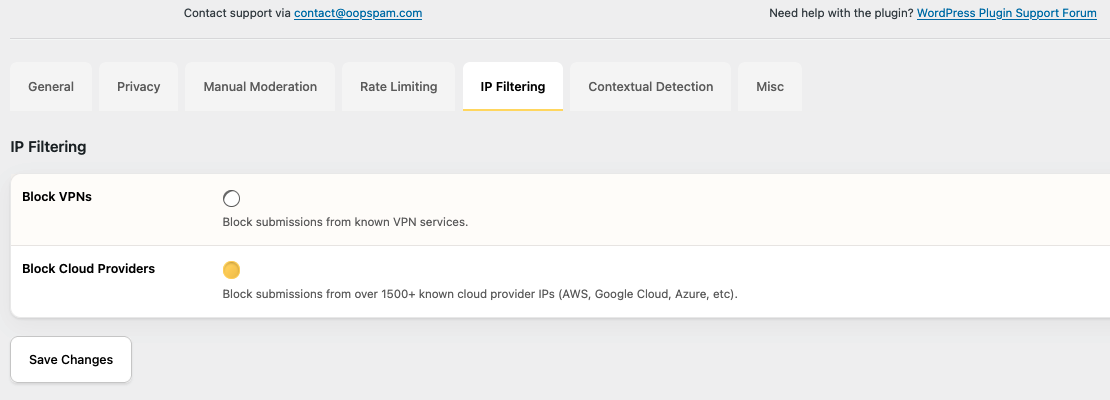
Task: Switch to the Contextual Detection tab
Action: [x=651, y=87]
